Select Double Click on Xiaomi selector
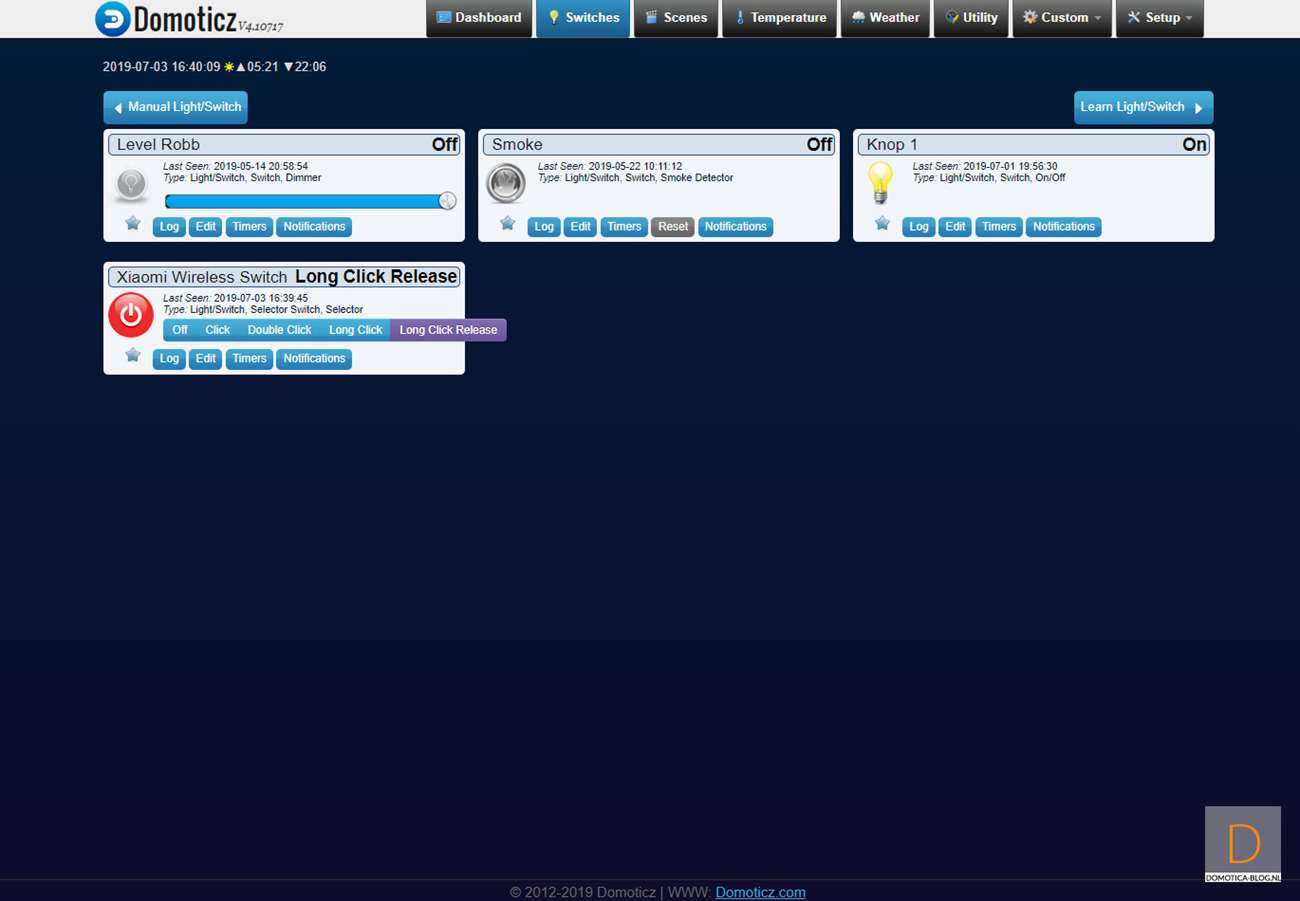This screenshot has width=1300, height=901. [x=279, y=330]
